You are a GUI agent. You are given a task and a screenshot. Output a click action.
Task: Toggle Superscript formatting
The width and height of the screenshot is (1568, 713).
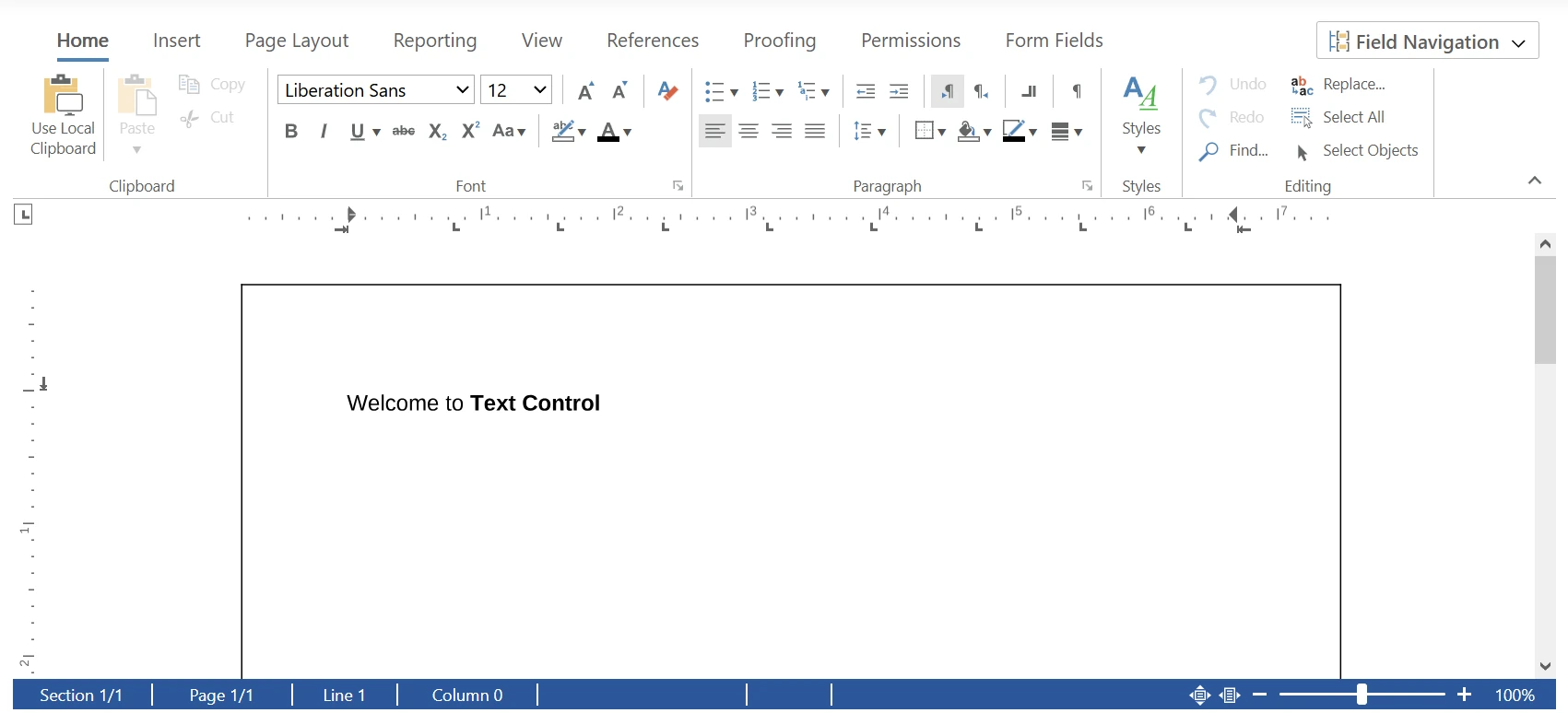click(470, 132)
